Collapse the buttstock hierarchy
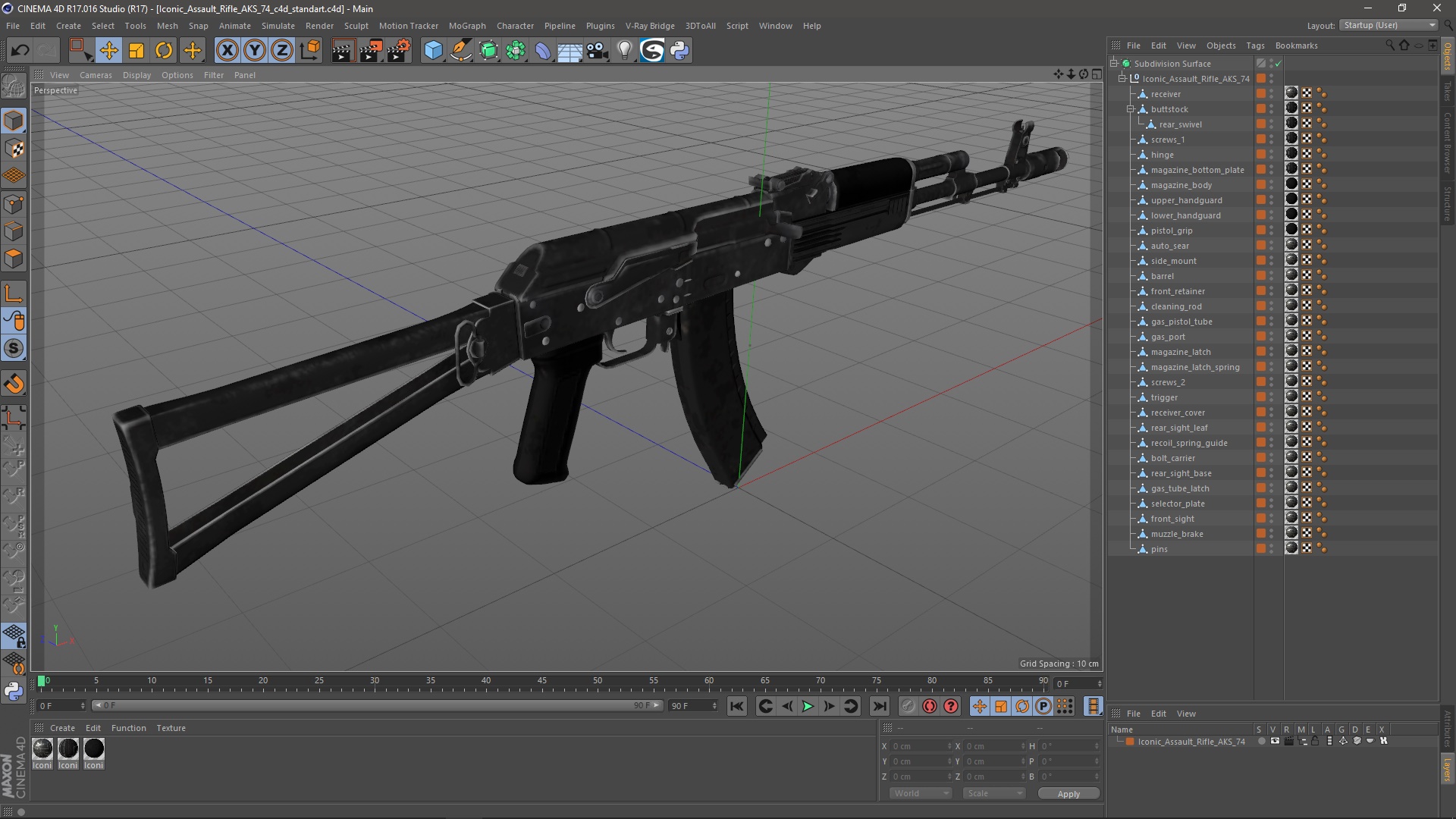 click(1130, 109)
